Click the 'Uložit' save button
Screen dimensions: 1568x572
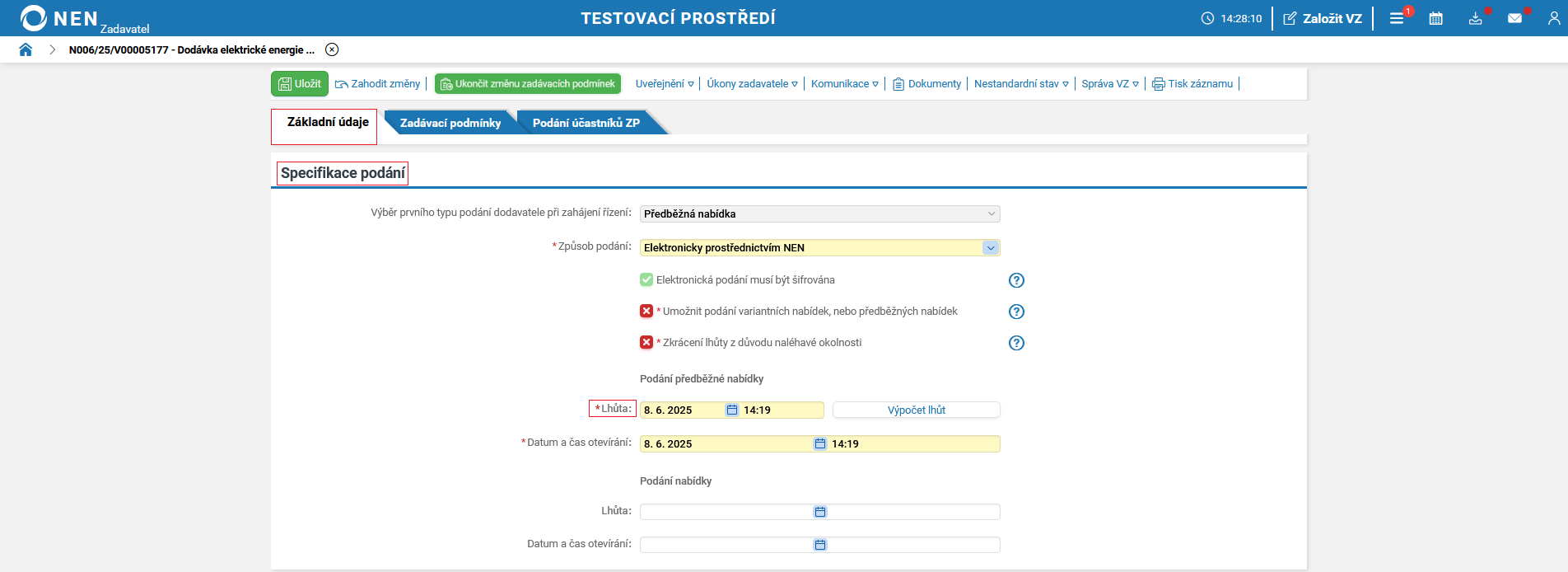click(300, 84)
